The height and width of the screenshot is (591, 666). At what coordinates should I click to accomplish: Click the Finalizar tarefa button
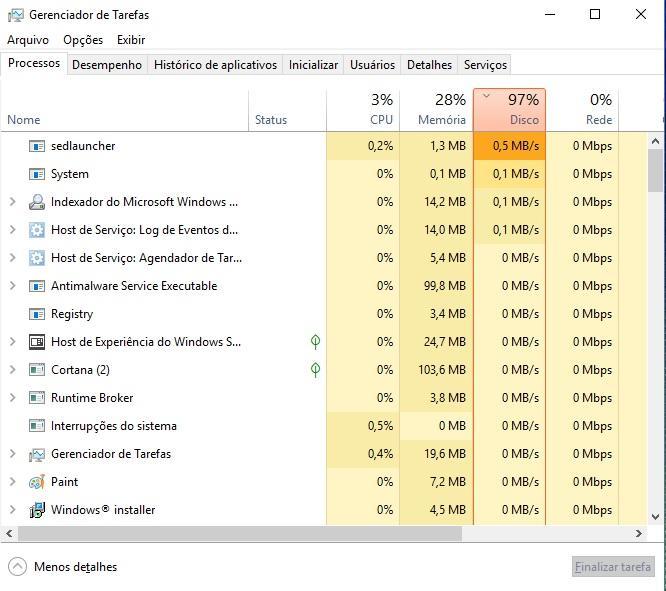(613, 567)
